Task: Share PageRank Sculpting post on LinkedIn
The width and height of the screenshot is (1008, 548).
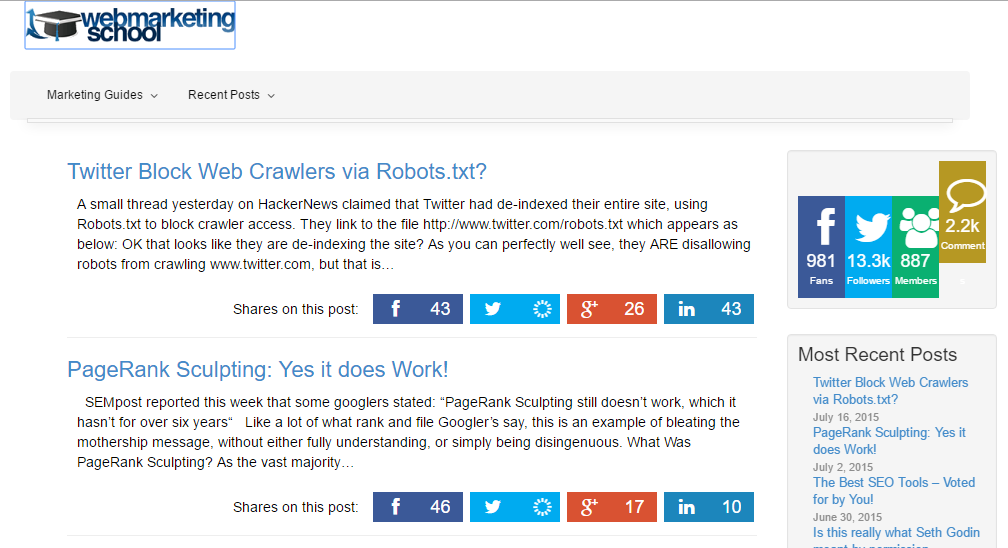Action: (x=709, y=507)
